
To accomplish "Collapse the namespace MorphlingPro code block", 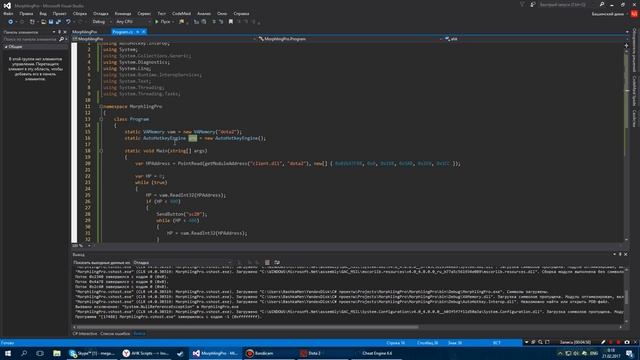I will [101, 107].
